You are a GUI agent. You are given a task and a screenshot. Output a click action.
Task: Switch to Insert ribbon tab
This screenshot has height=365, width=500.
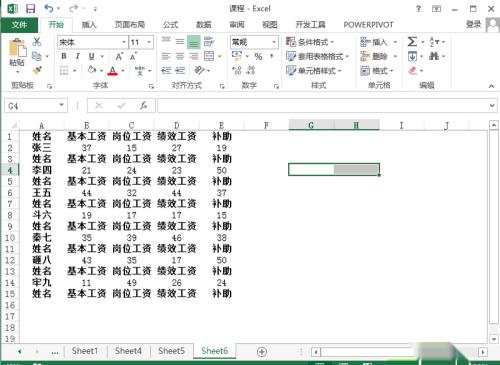pyautogui.click(x=89, y=25)
